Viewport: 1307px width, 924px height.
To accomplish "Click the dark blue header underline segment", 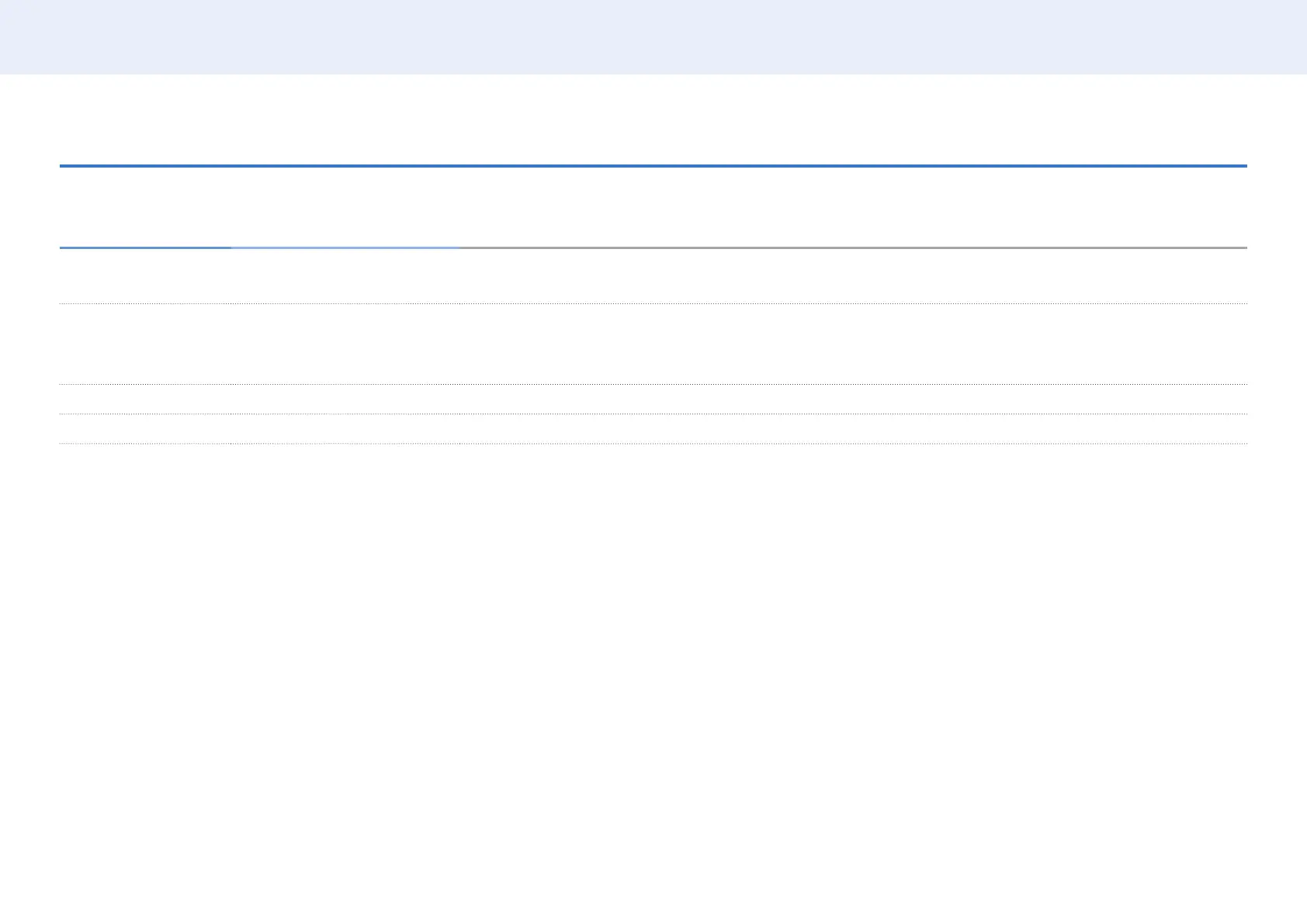I will tap(145, 247).
